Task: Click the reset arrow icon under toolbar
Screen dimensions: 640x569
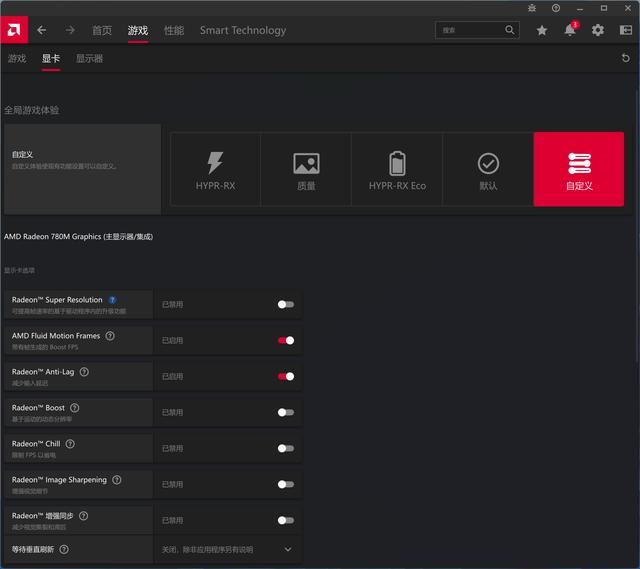Action: (x=626, y=59)
